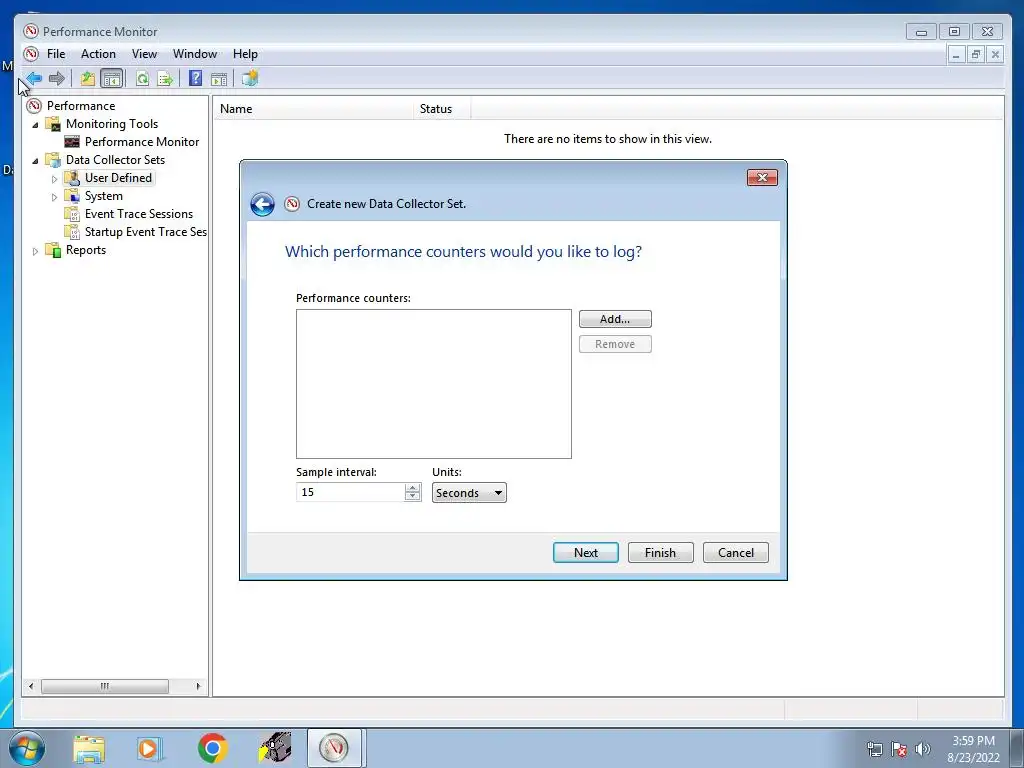This screenshot has width=1024, height=768.
Task: Click the Cancel button
Action: [736, 552]
